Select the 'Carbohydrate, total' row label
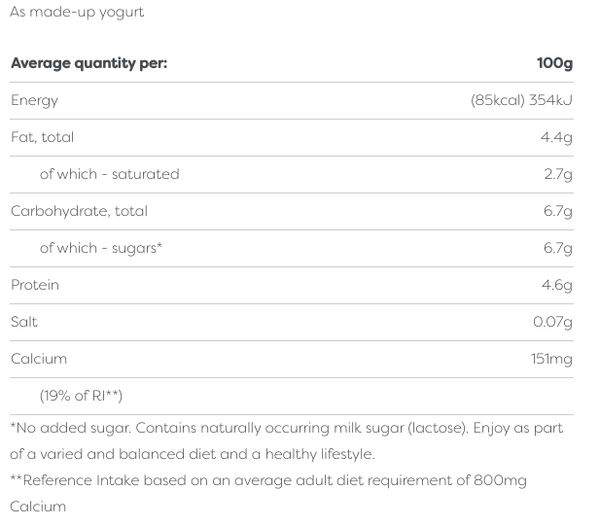The width and height of the screenshot is (600, 525). pos(79,211)
